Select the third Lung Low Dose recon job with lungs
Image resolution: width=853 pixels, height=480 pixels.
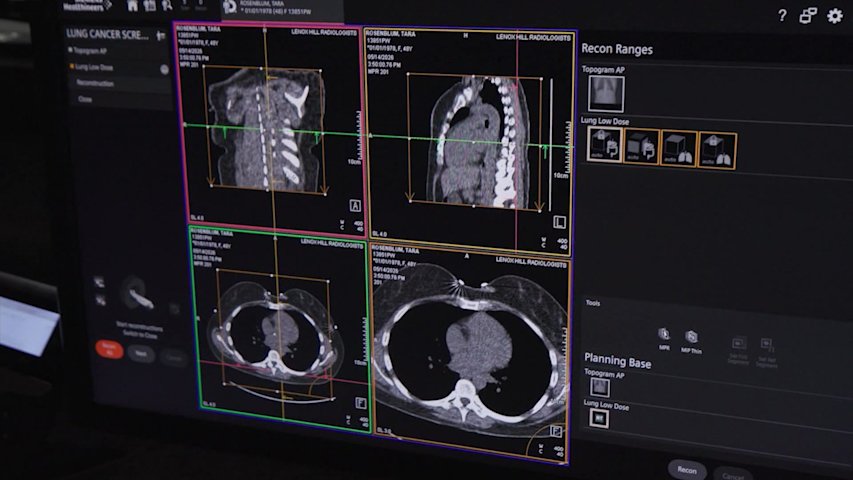point(678,149)
